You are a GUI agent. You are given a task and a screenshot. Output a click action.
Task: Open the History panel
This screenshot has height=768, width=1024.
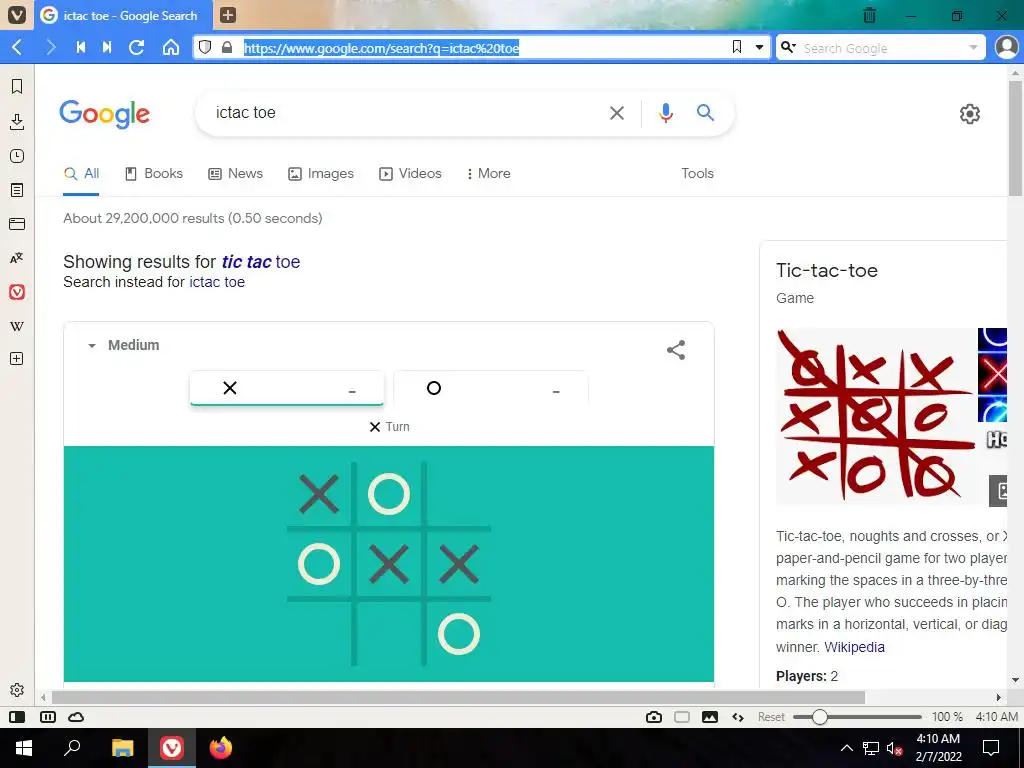click(x=17, y=156)
